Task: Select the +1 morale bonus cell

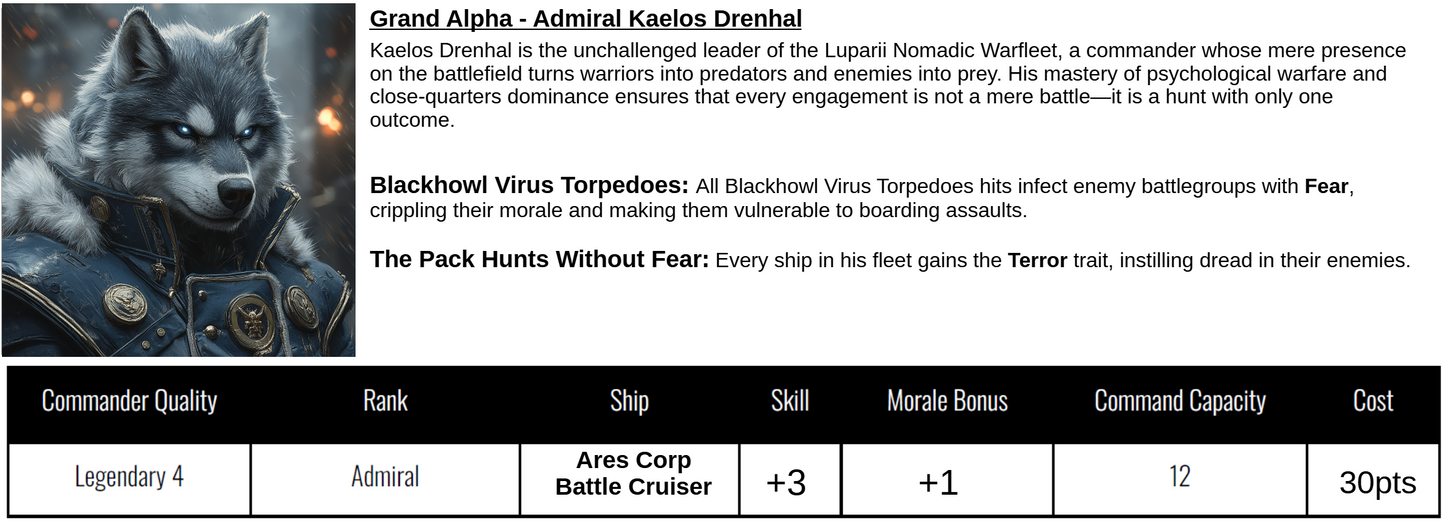Action: (938, 483)
